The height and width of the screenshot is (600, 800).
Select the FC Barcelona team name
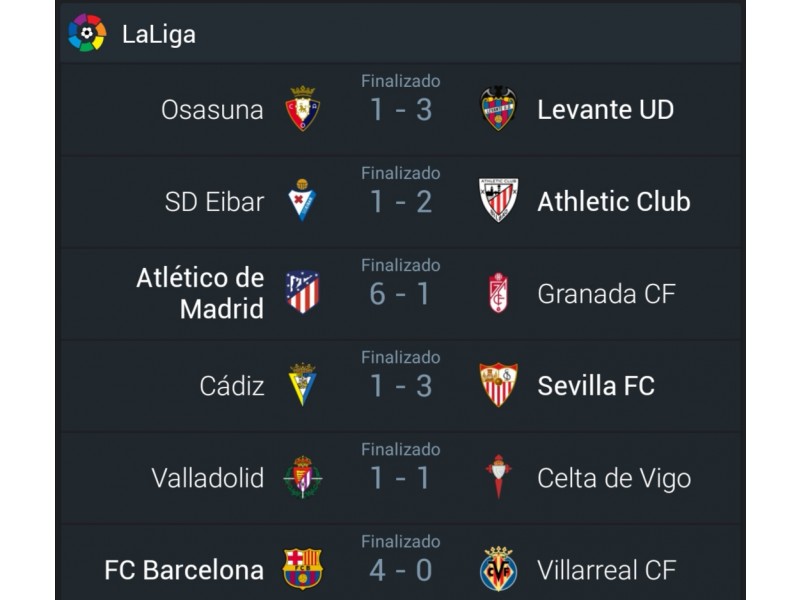coord(184,570)
